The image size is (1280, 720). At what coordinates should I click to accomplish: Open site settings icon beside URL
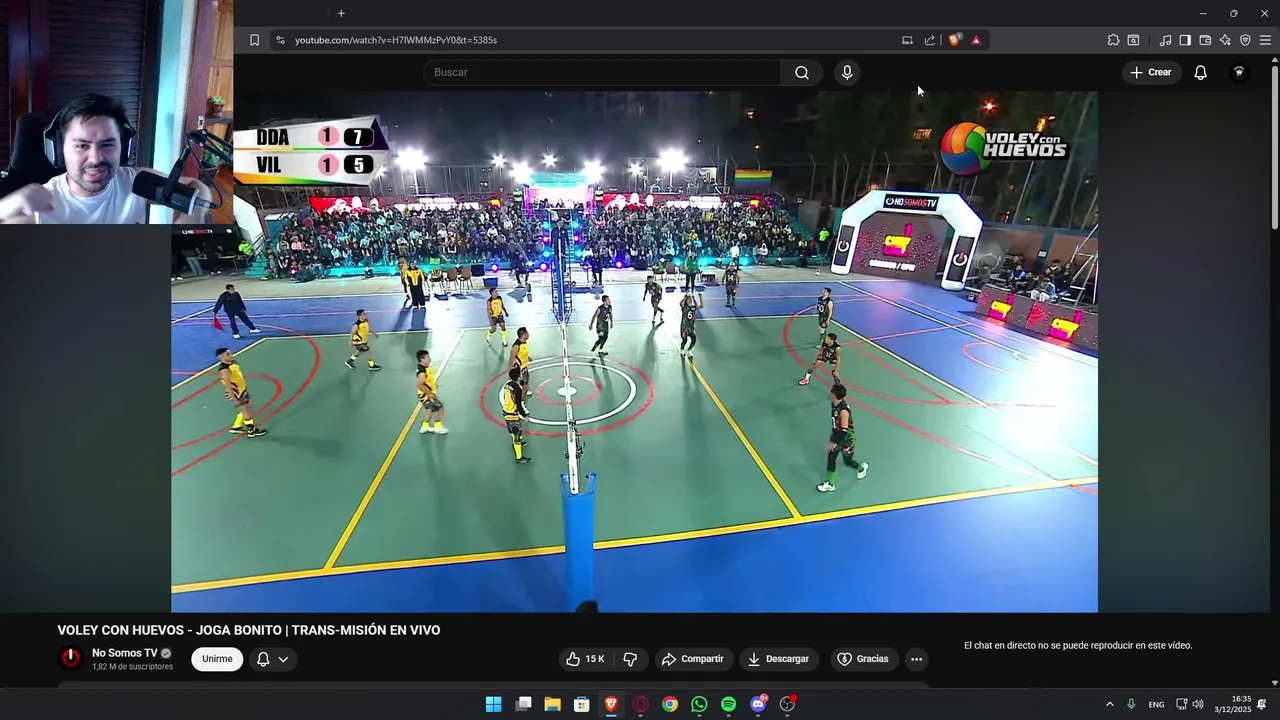click(x=280, y=40)
